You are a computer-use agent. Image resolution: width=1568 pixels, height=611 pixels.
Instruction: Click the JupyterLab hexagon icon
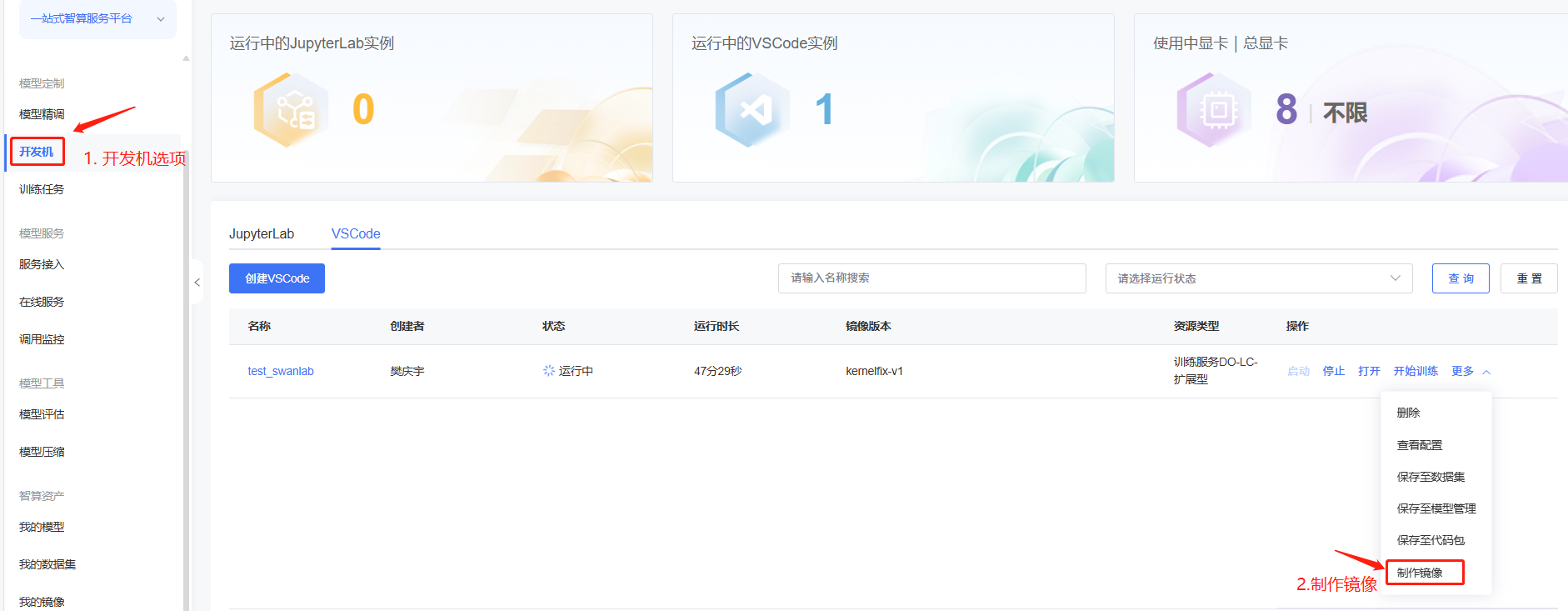pyautogui.click(x=291, y=110)
